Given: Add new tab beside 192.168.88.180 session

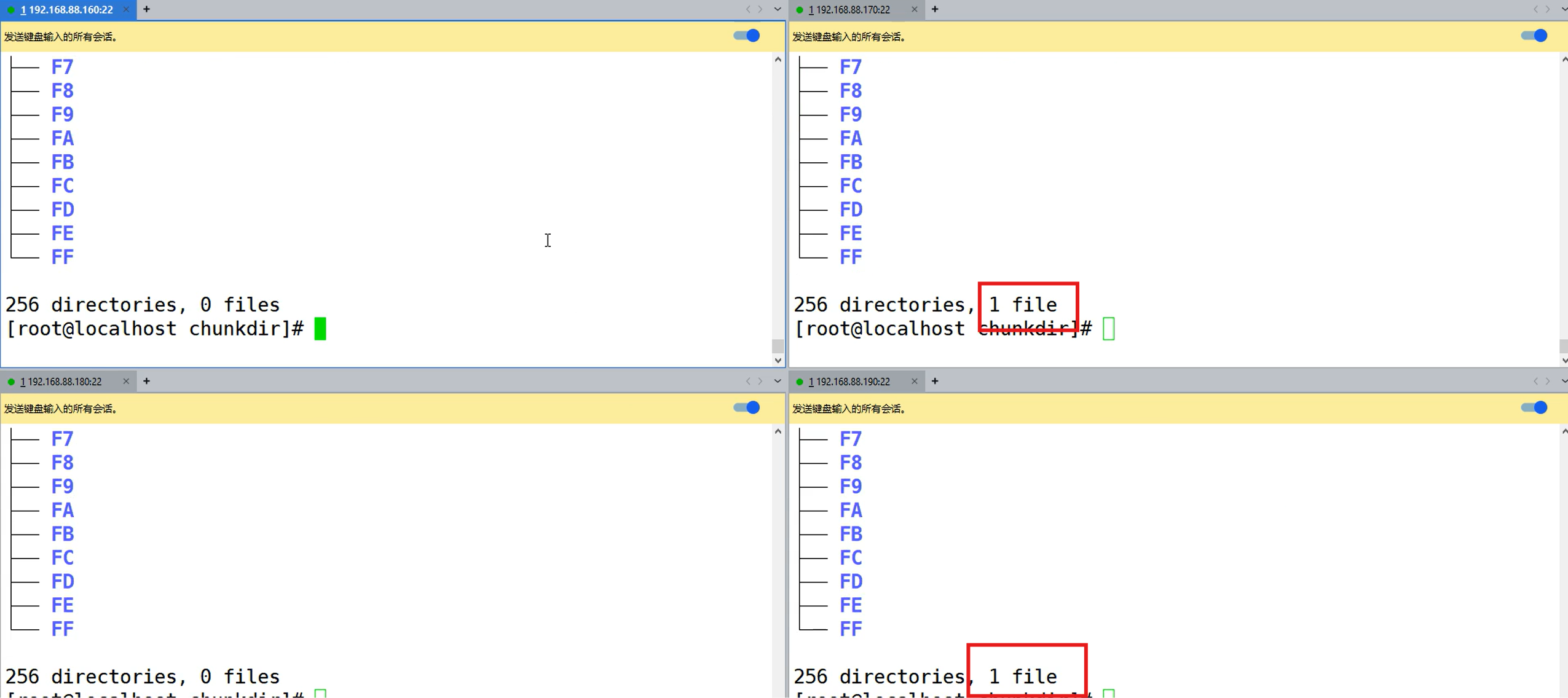Looking at the screenshot, I should pyautogui.click(x=146, y=382).
